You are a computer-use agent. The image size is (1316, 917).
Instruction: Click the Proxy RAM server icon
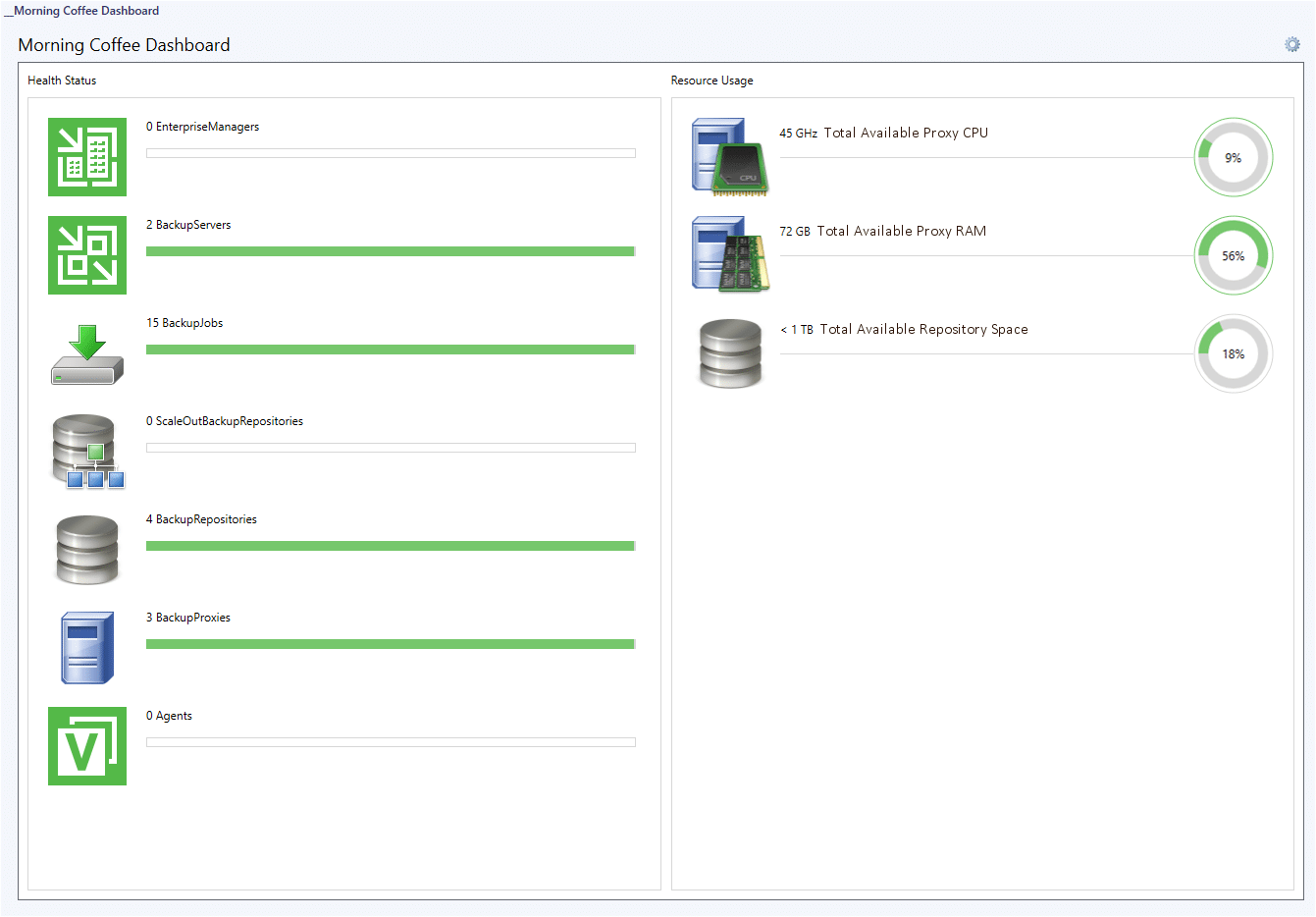730,255
